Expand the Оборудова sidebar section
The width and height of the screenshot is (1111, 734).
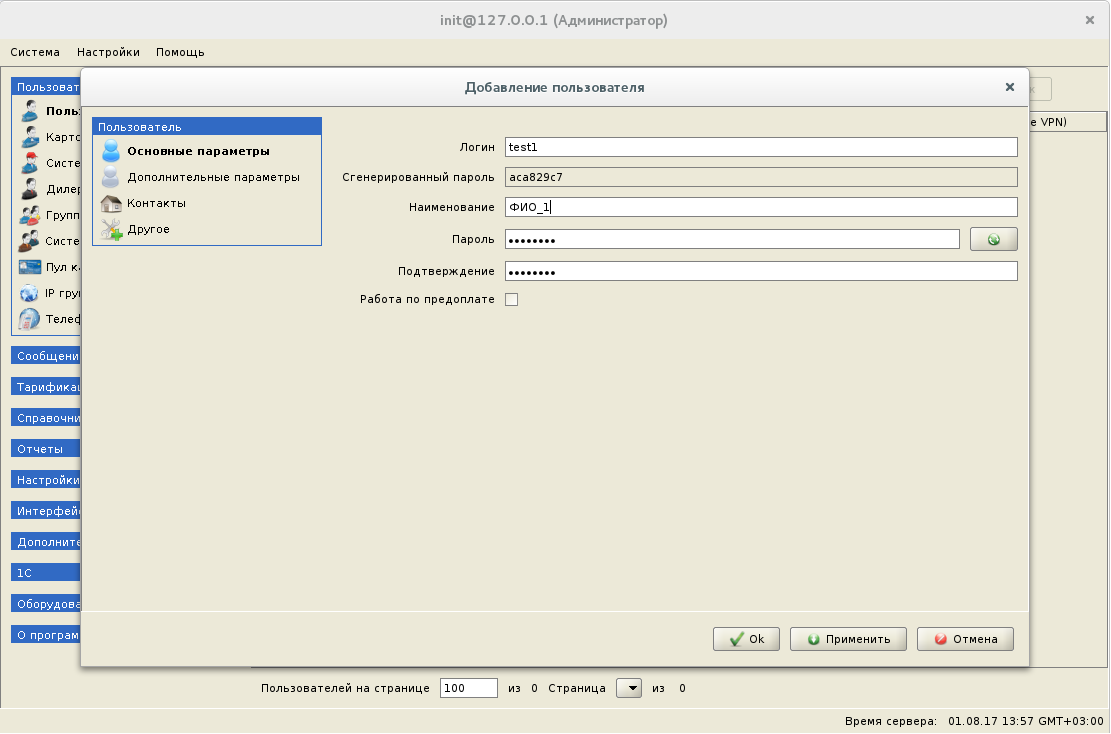tap(45, 604)
